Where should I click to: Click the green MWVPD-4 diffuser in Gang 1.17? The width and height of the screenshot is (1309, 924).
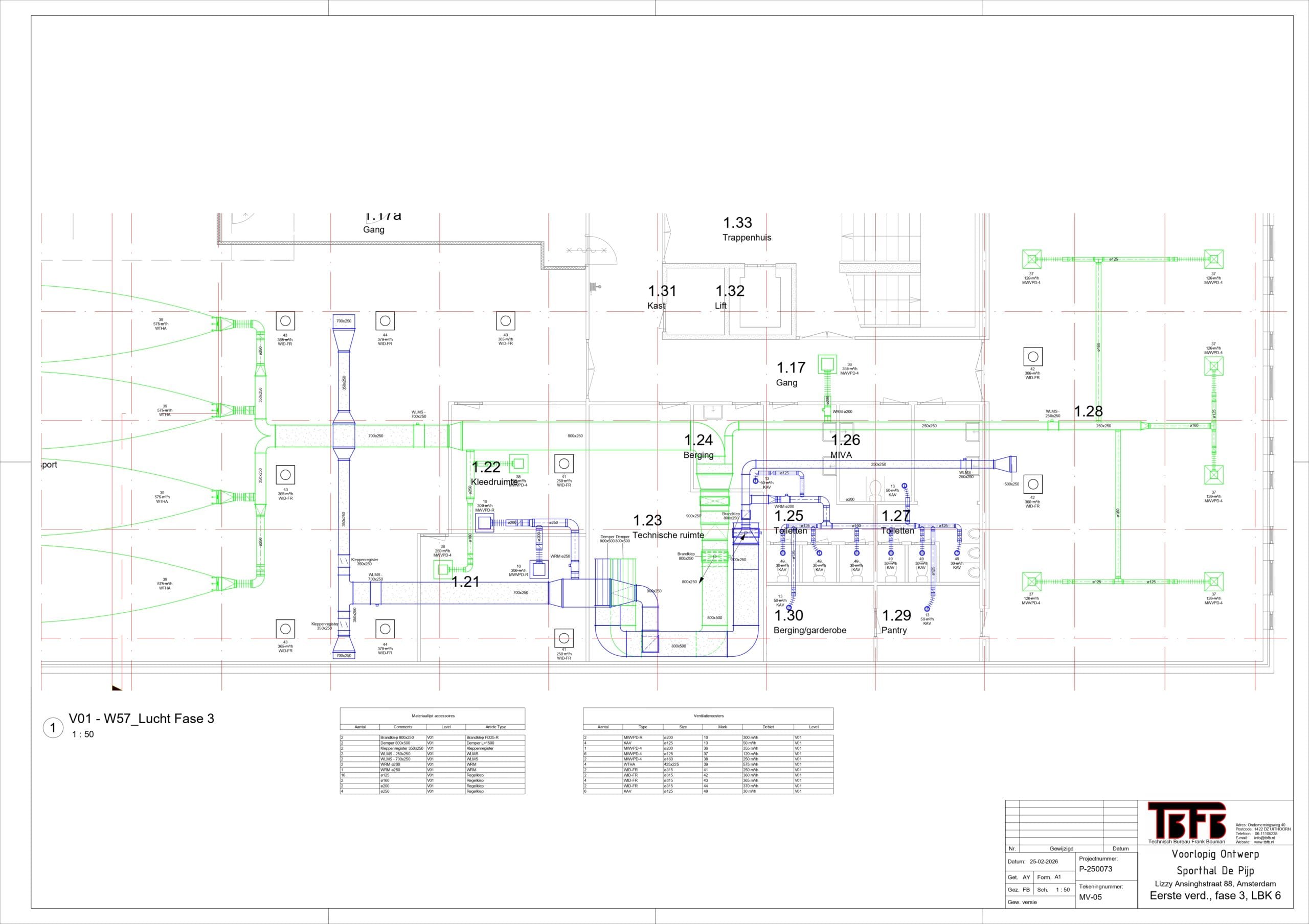point(827,363)
